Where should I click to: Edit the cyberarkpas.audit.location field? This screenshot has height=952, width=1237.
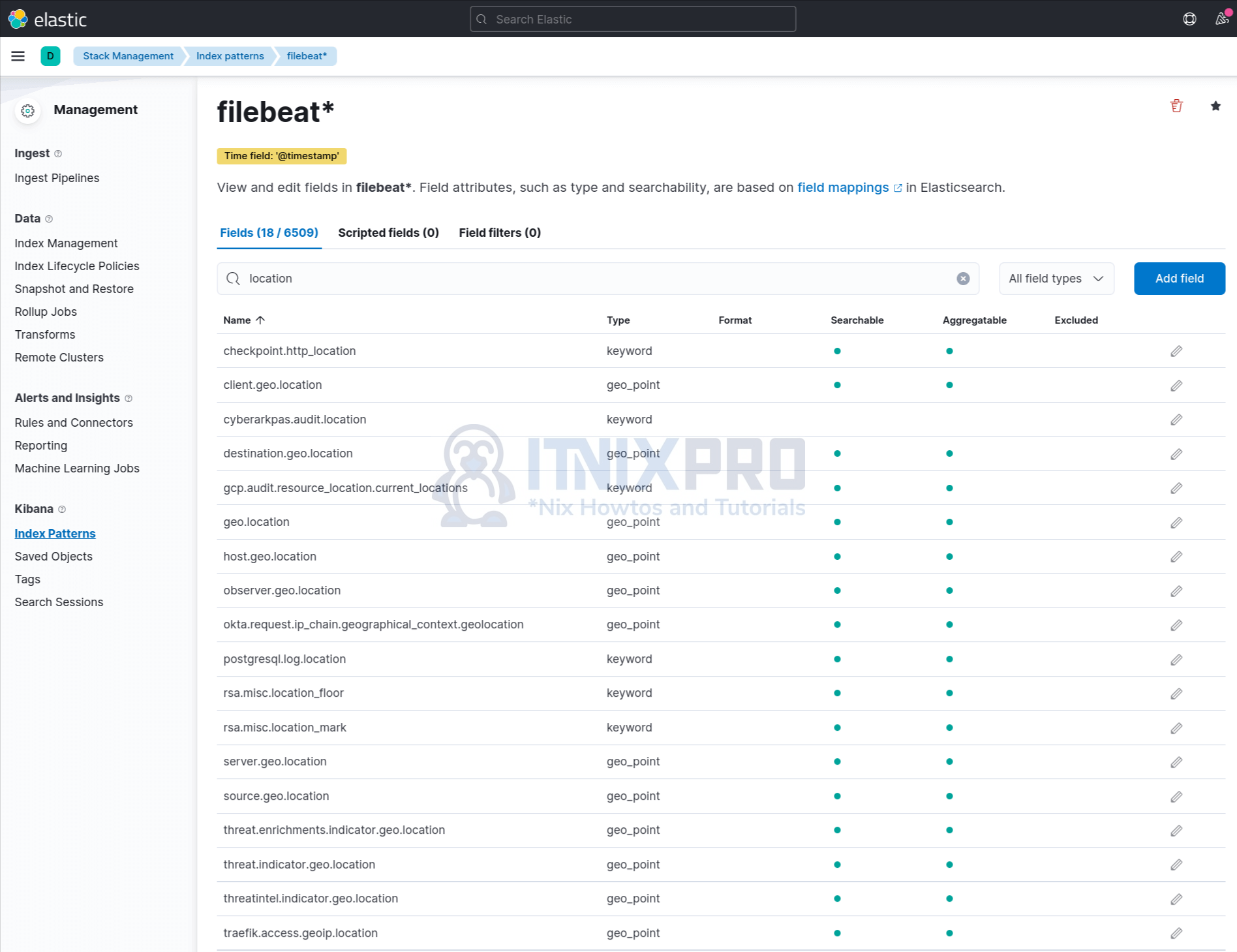[1176, 420]
